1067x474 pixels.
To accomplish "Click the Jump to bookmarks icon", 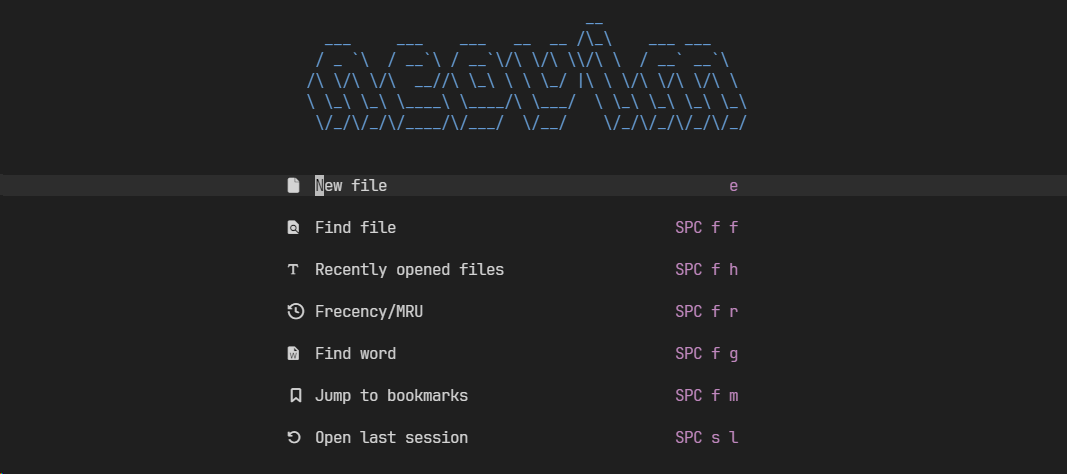I will click(295, 396).
